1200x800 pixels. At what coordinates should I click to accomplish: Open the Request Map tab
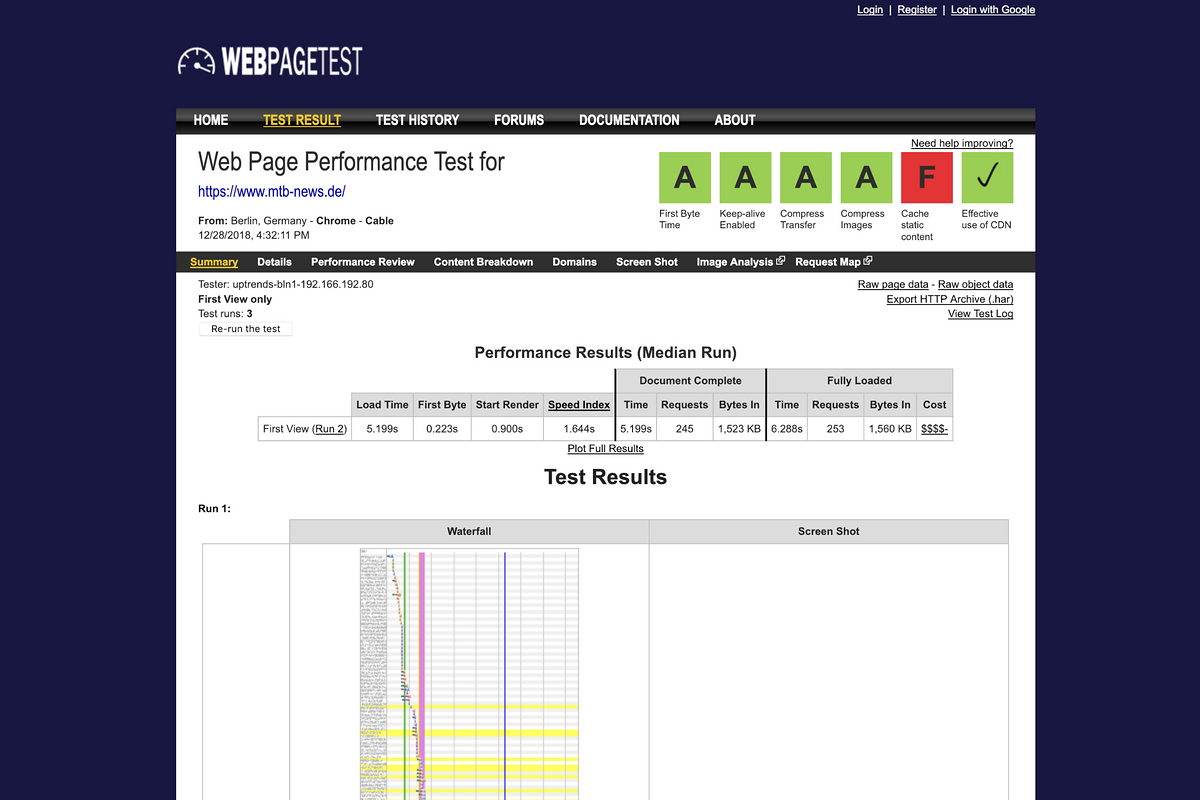(x=828, y=262)
